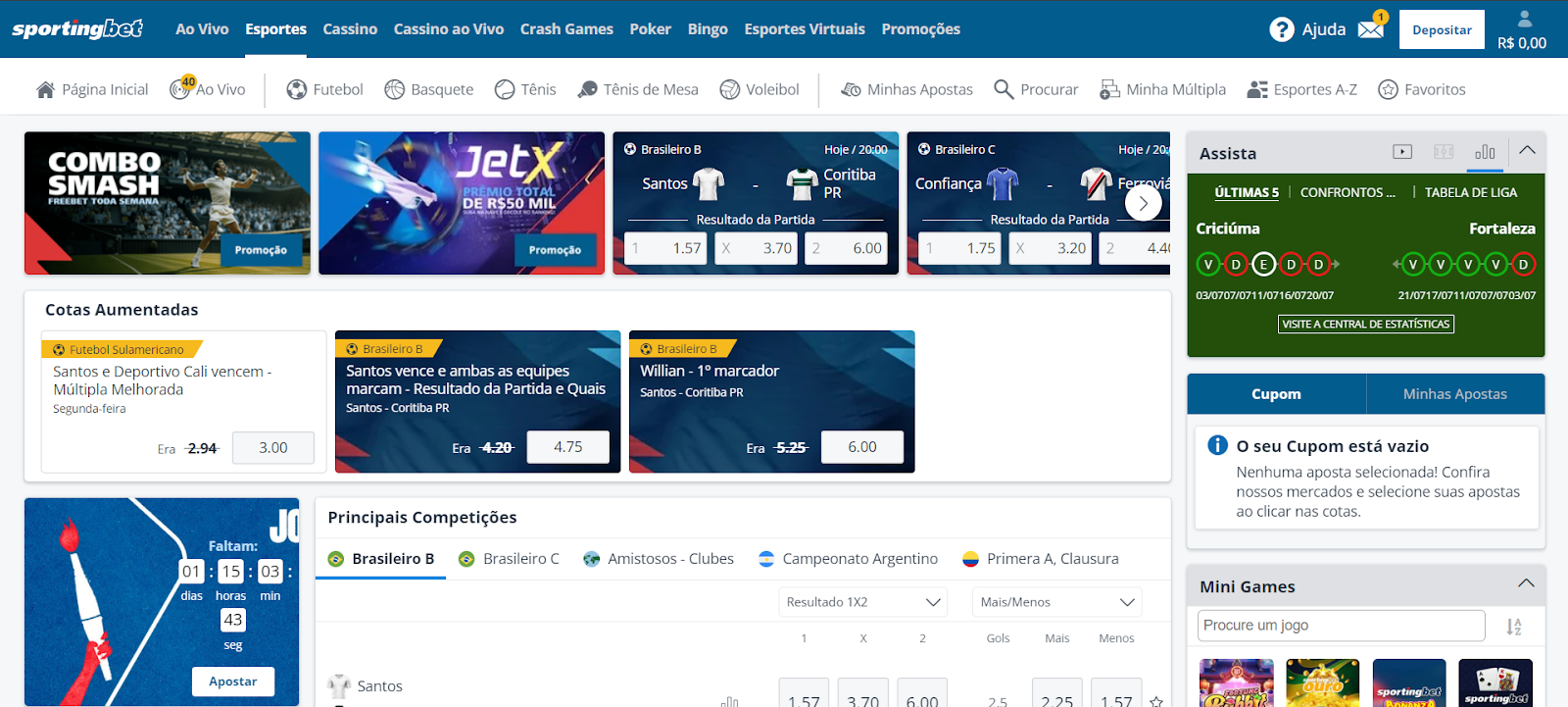Viewport: 1568px width, 707px height.
Task: Open Ao Vivo live events with 40 badge
Action: (x=208, y=89)
